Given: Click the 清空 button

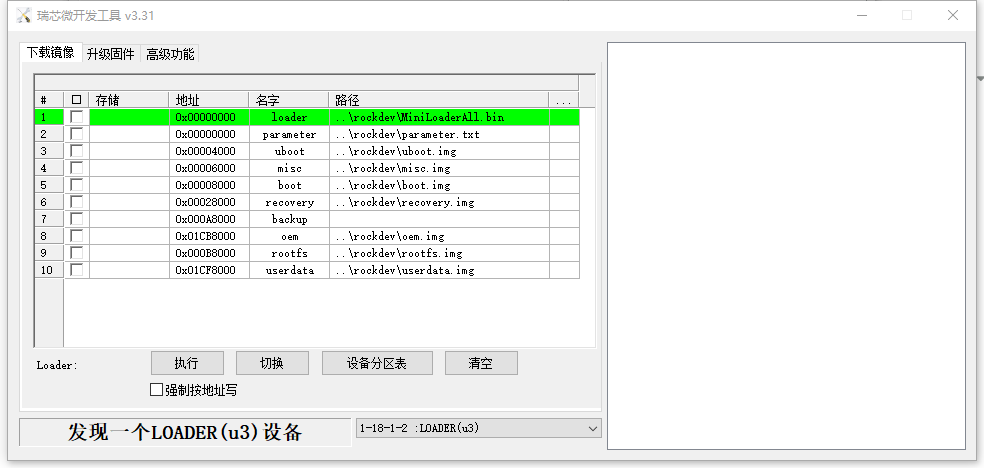Looking at the screenshot, I should pos(481,363).
